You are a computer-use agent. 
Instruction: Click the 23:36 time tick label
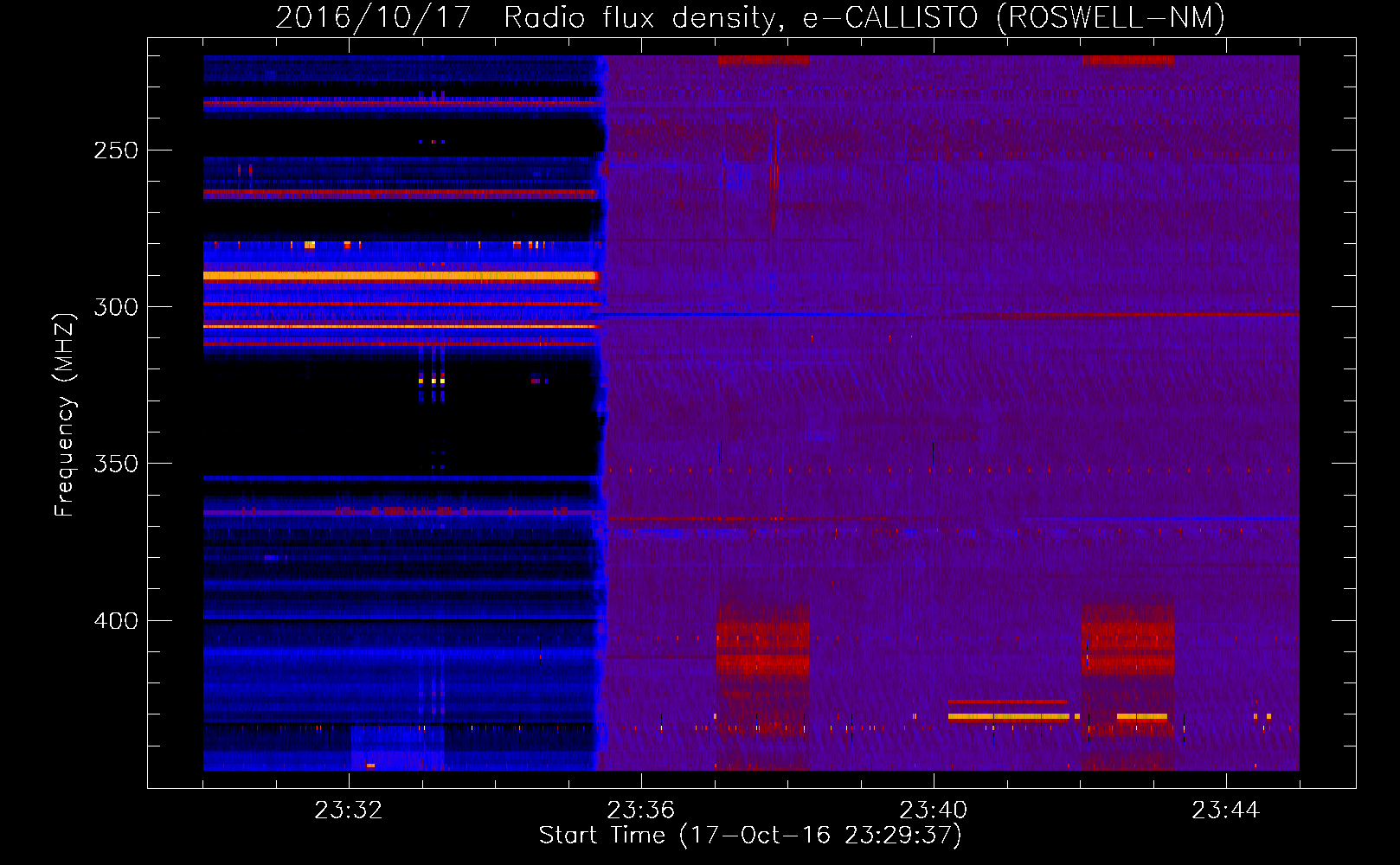click(x=641, y=811)
